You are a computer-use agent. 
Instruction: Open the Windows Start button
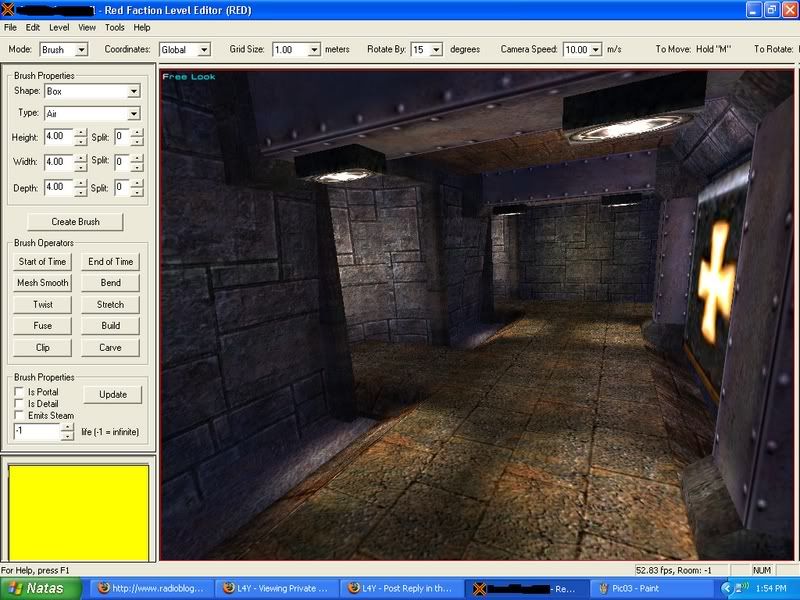click(41, 588)
